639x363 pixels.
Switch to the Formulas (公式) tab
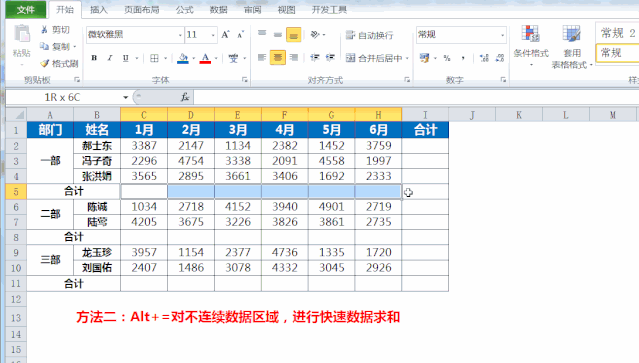click(185, 10)
